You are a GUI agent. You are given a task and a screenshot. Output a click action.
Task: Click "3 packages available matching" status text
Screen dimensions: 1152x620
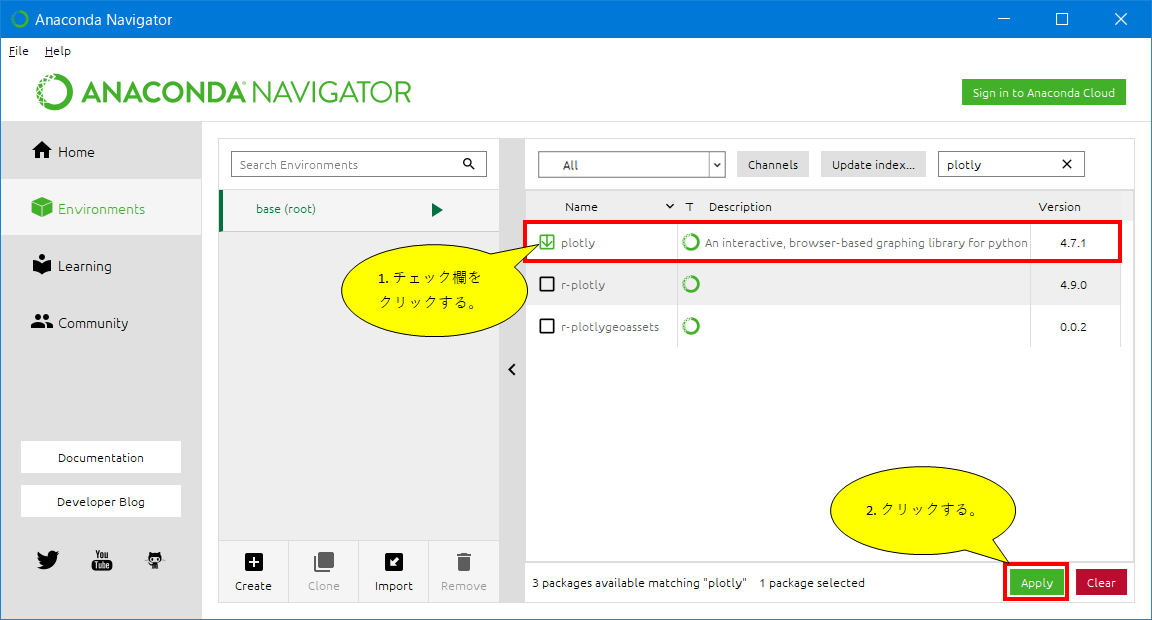click(x=639, y=583)
